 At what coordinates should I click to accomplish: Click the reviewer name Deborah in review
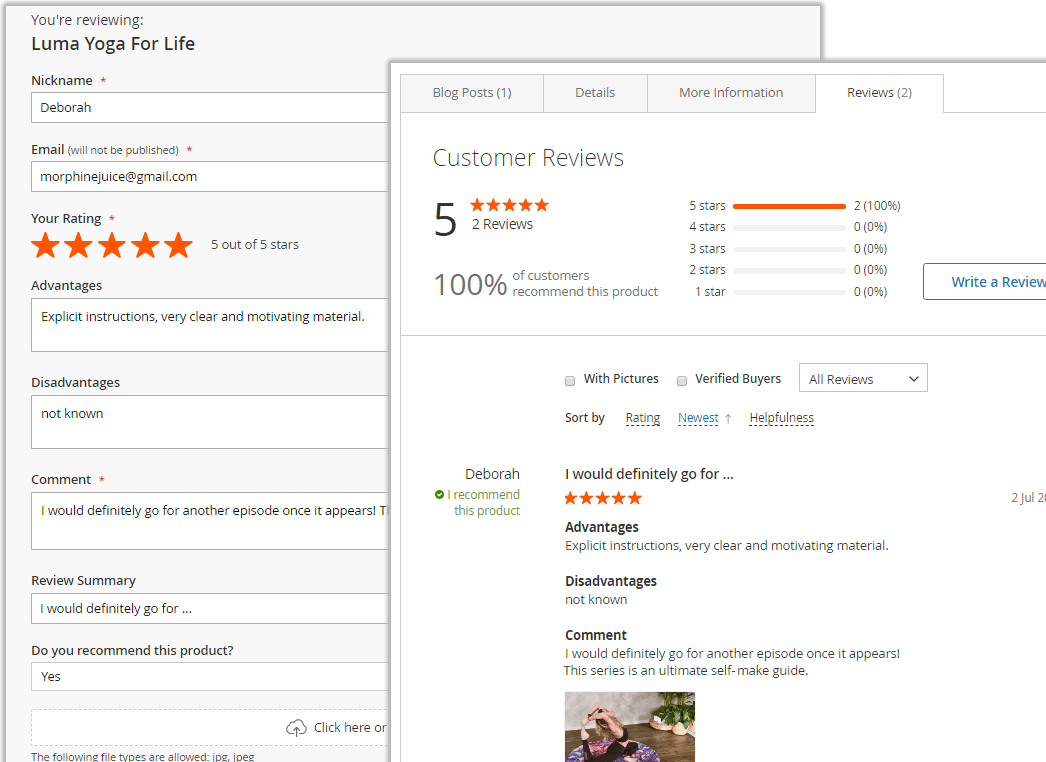(x=492, y=474)
